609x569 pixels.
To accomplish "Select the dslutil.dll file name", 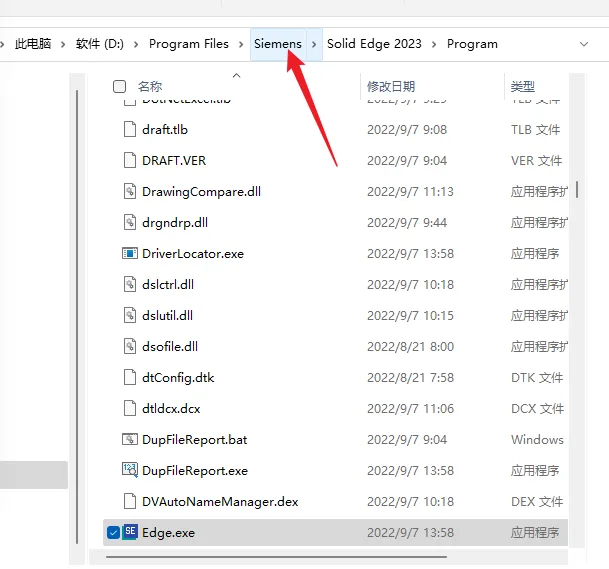I will pyautogui.click(x=167, y=315).
